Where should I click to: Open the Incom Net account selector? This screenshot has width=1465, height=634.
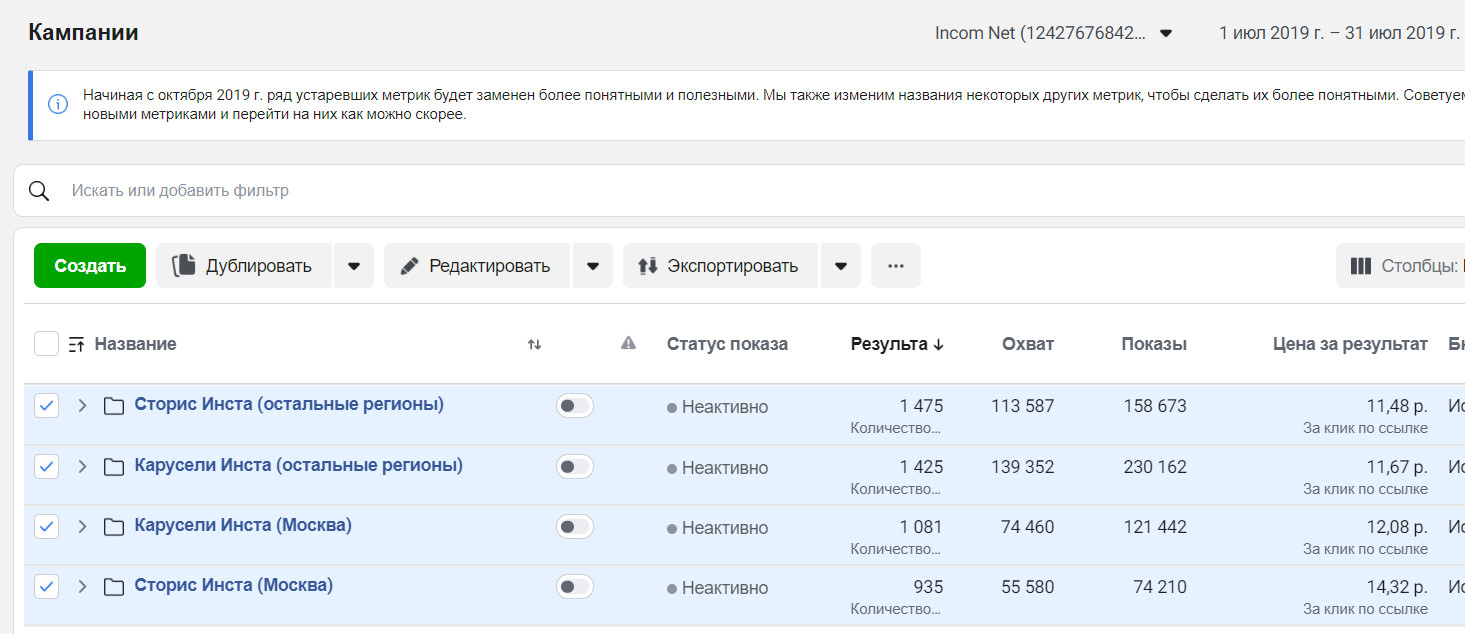click(x=1053, y=33)
